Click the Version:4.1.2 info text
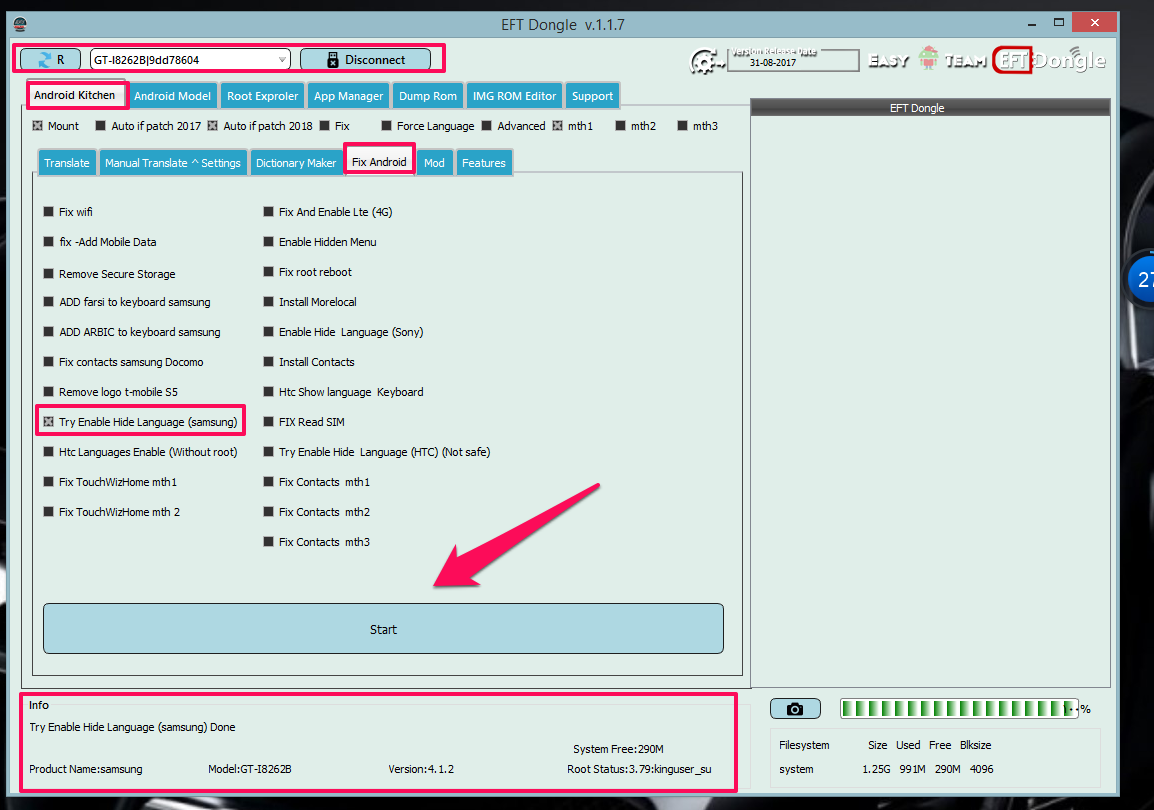The image size is (1154, 810). [421, 769]
